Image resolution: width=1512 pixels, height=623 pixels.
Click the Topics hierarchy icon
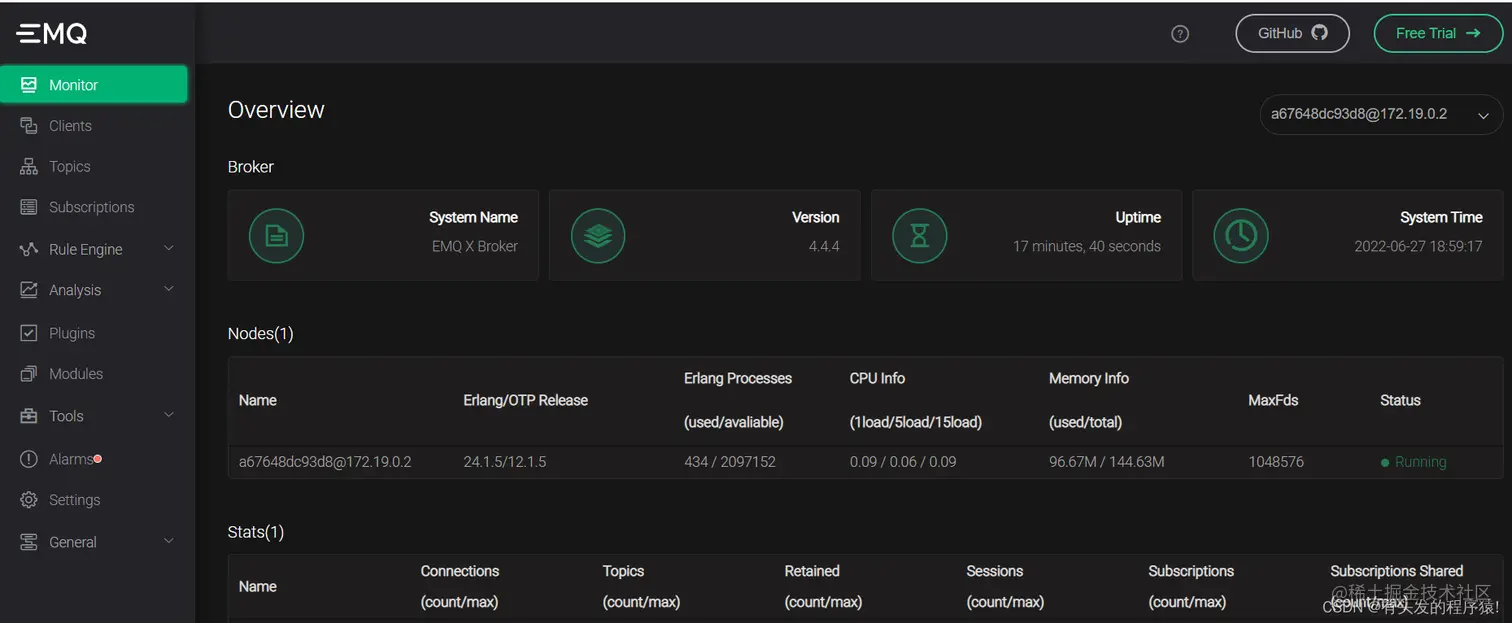29,167
